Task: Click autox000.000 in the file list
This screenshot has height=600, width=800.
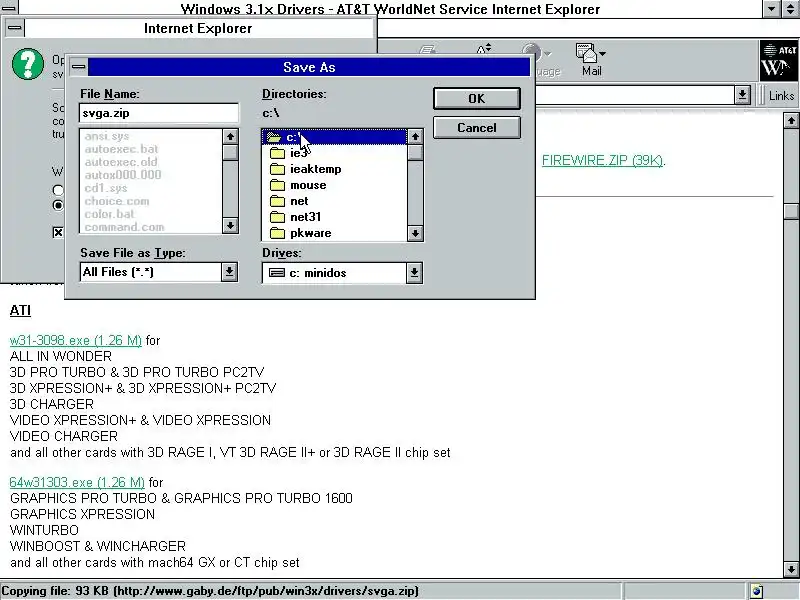Action: [123, 174]
